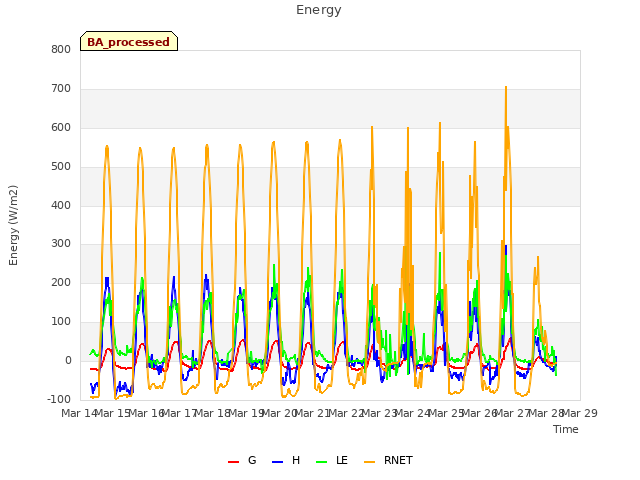Click the 700 y-axis tick label
The width and height of the screenshot is (640, 480).
pos(61,89)
